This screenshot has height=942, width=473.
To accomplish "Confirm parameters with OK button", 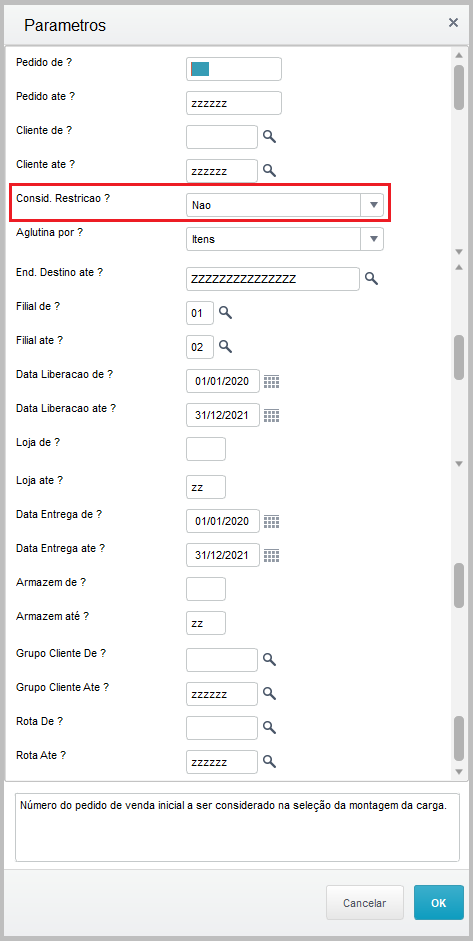I will tap(439, 902).
